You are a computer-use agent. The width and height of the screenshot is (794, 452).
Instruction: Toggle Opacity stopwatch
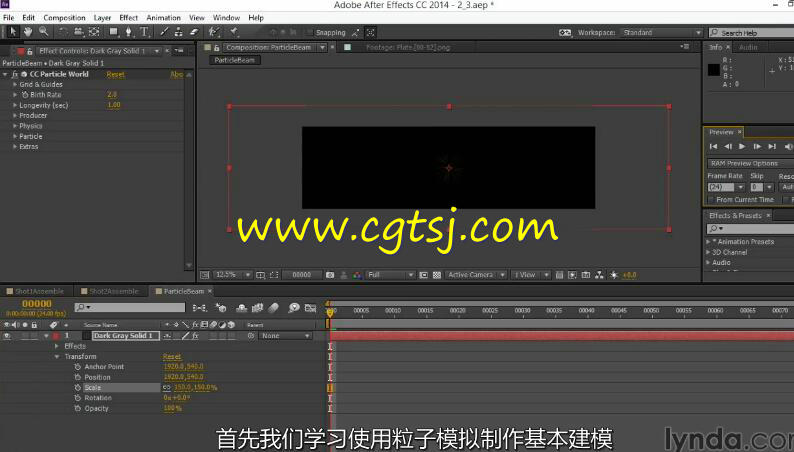77,408
